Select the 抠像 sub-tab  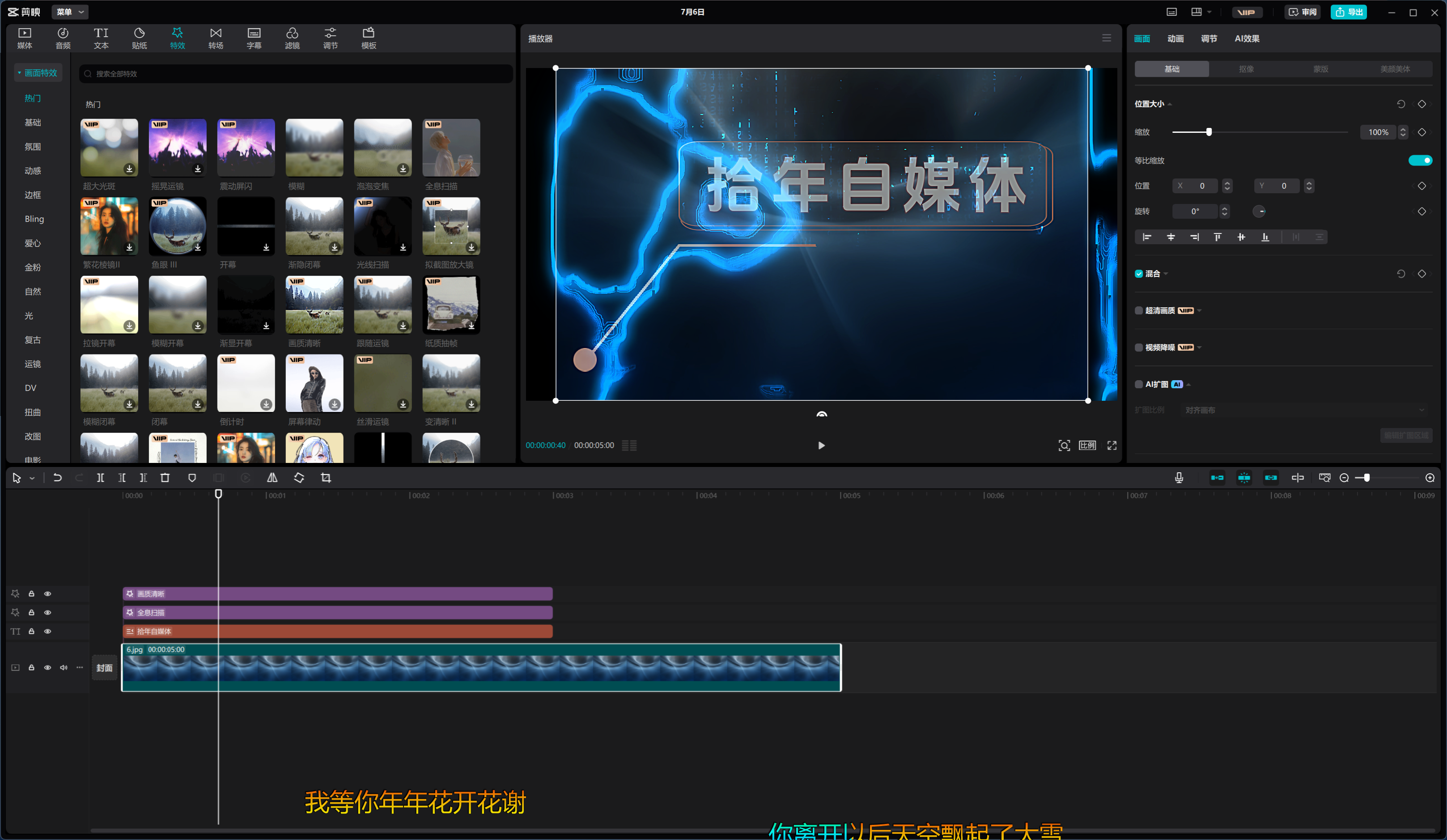[1246, 69]
